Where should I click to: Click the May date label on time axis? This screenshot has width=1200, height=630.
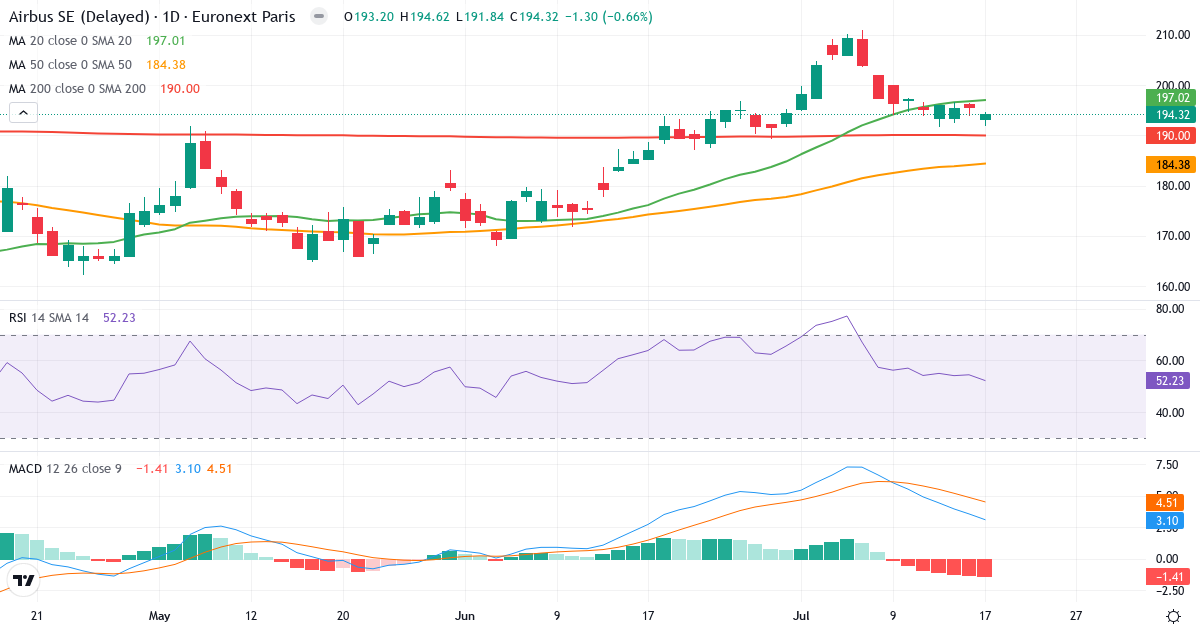click(159, 616)
